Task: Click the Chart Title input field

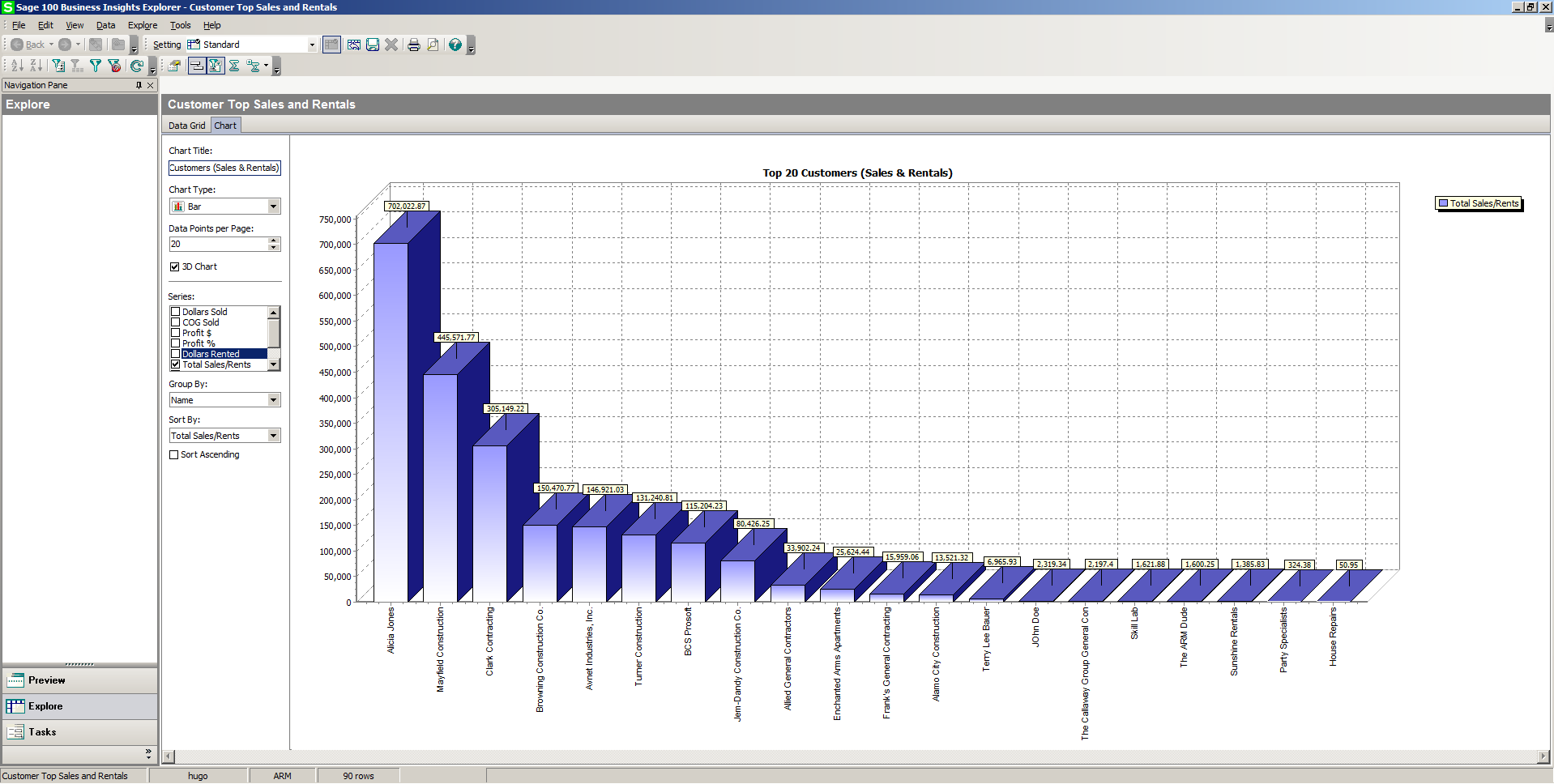Action: click(224, 168)
